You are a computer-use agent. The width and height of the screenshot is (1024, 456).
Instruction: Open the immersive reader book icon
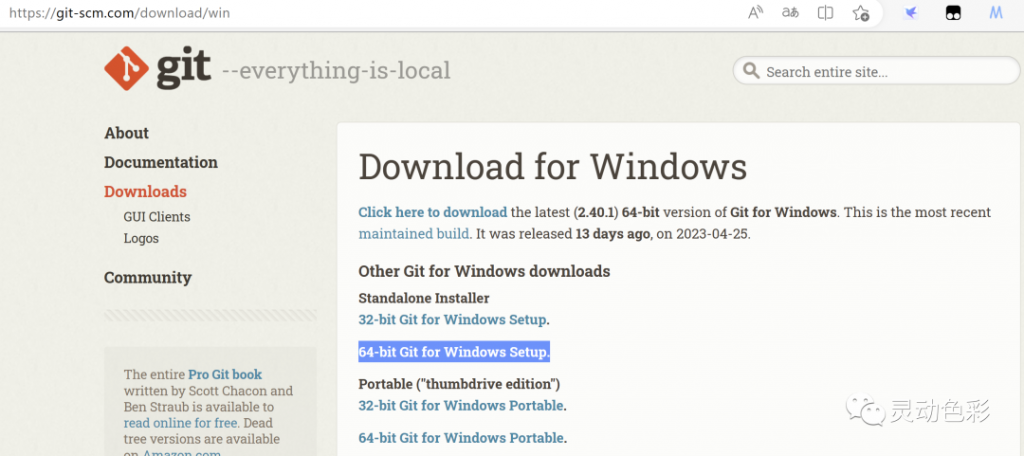(825, 13)
